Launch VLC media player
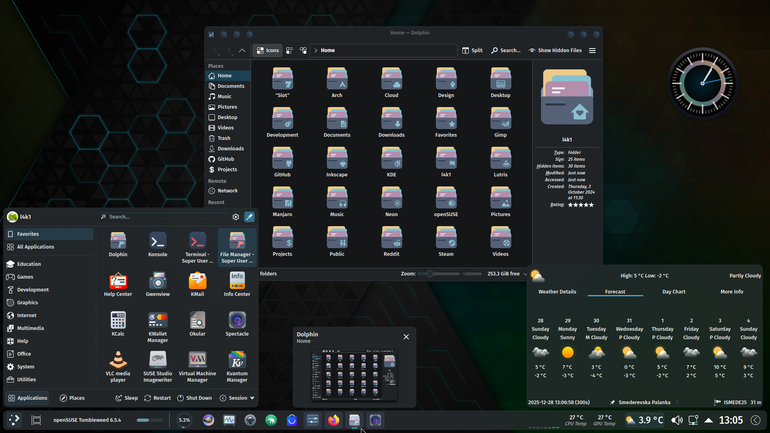This screenshot has height=433, width=770. pyautogui.click(x=118, y=367)
